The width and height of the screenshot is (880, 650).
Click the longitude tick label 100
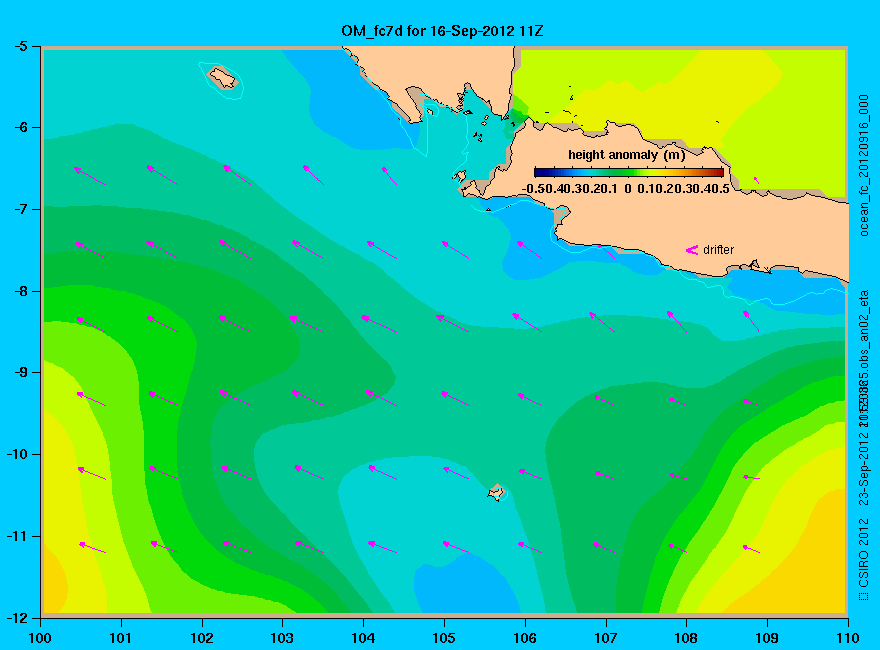pos(40,638)
